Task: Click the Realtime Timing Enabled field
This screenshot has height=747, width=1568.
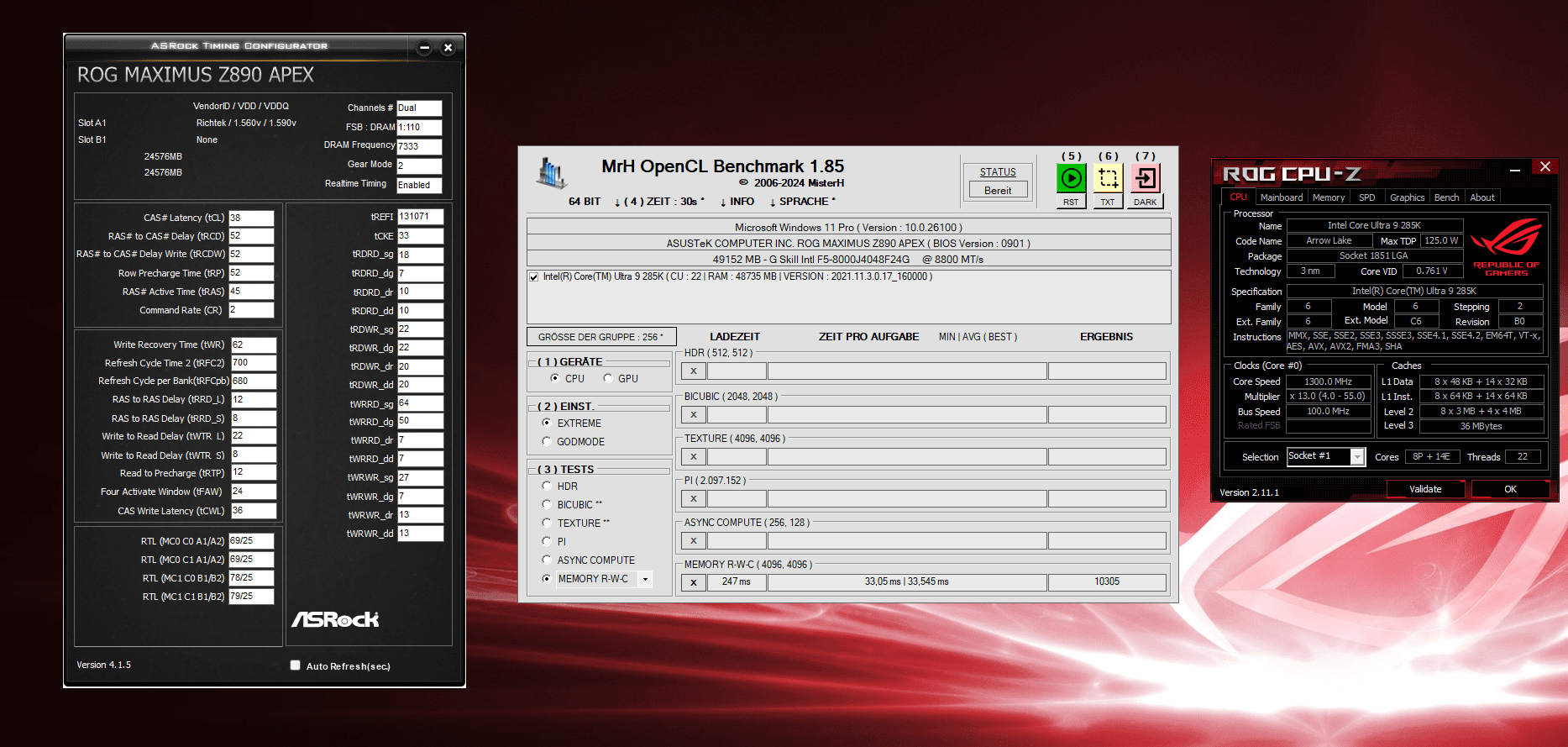Action: coord(419,185)
